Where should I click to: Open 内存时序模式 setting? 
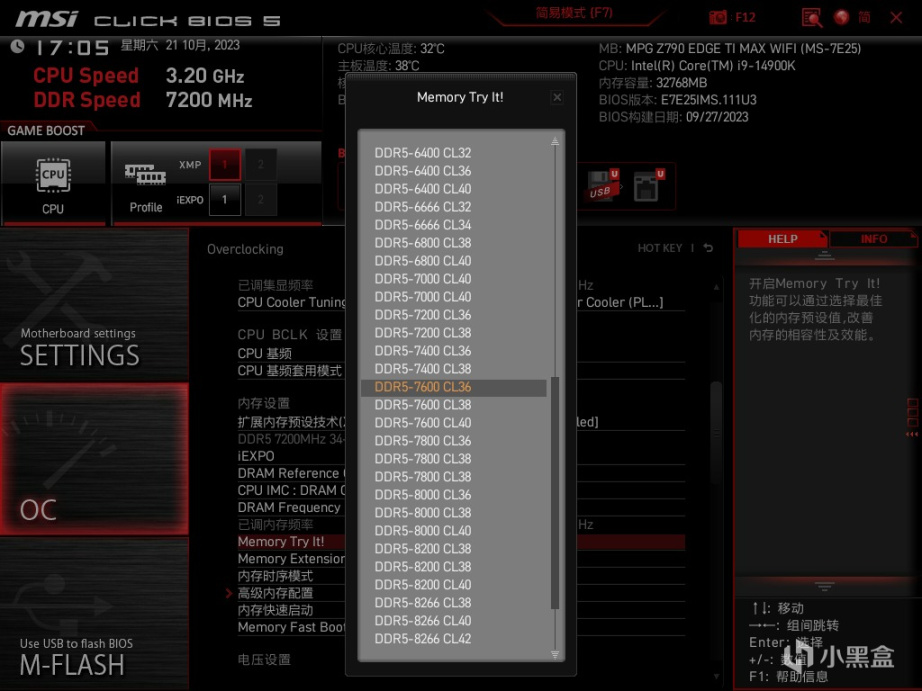291,576
